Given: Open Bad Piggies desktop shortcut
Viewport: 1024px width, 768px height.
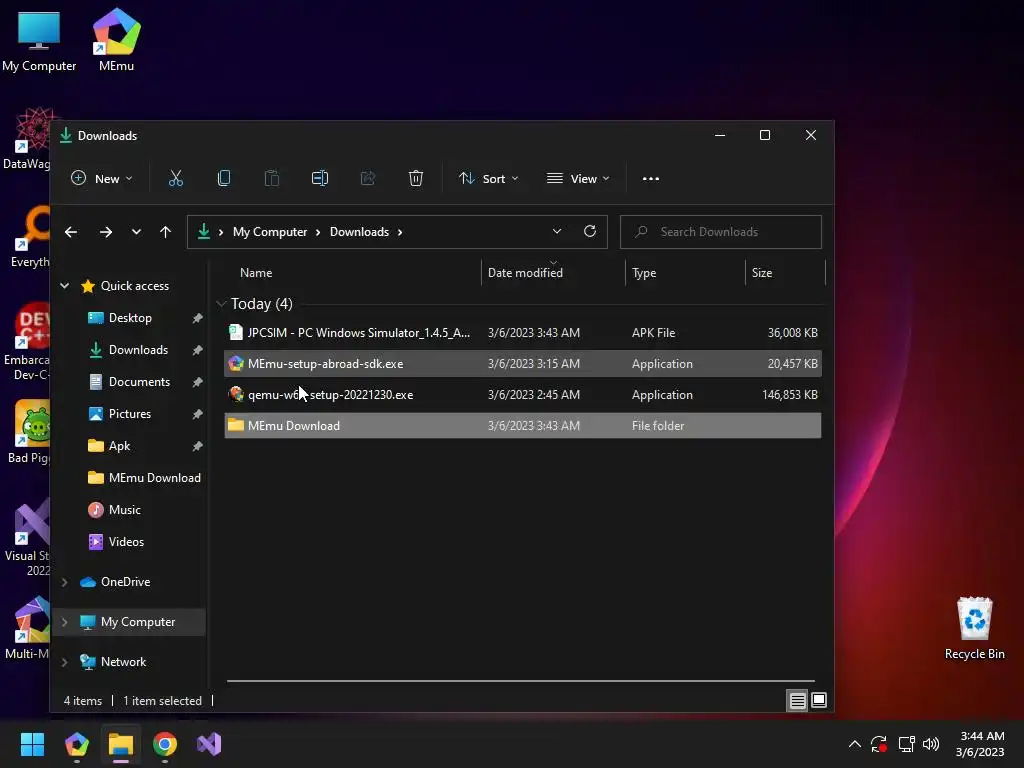Looking at the screenshot, I should coord(28,432).
